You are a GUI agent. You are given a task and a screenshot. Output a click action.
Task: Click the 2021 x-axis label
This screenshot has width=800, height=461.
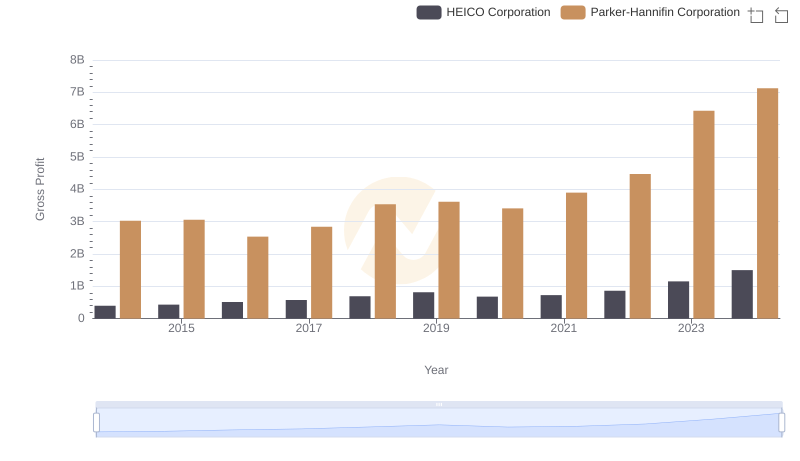(563, 328)
